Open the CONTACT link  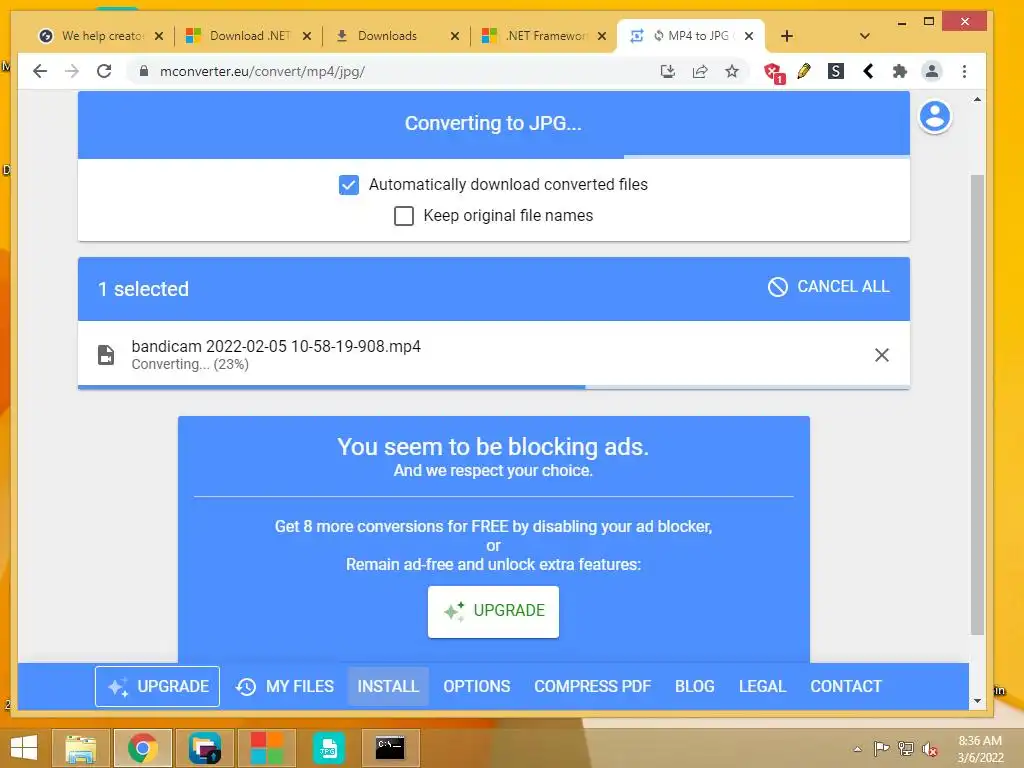pyautogui.click(x=846, y=686)
